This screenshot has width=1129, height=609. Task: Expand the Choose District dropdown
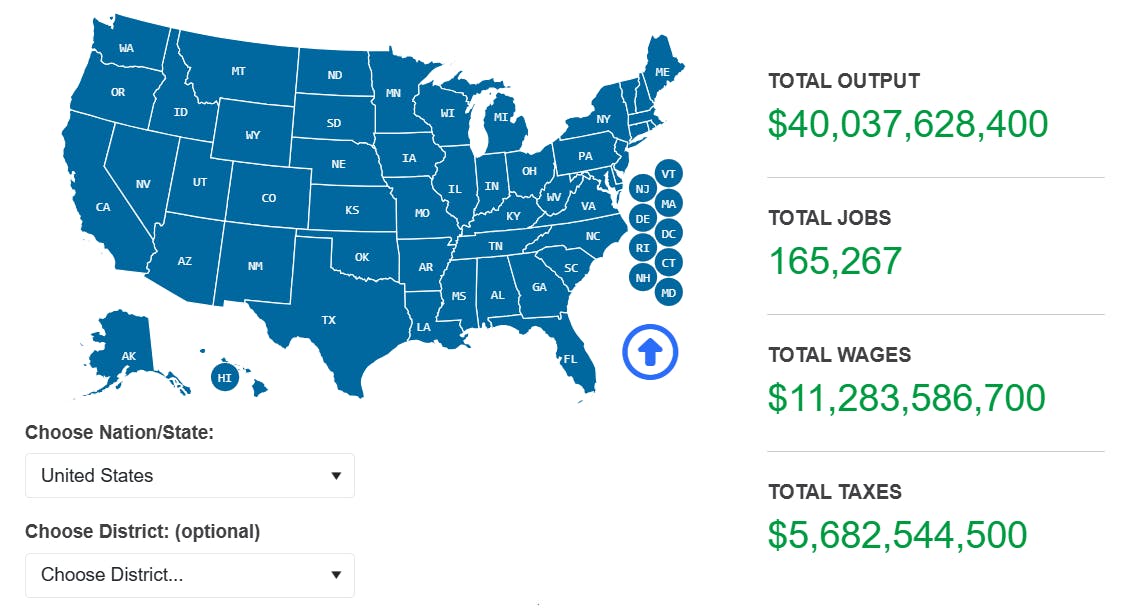[x=190, y=575]
